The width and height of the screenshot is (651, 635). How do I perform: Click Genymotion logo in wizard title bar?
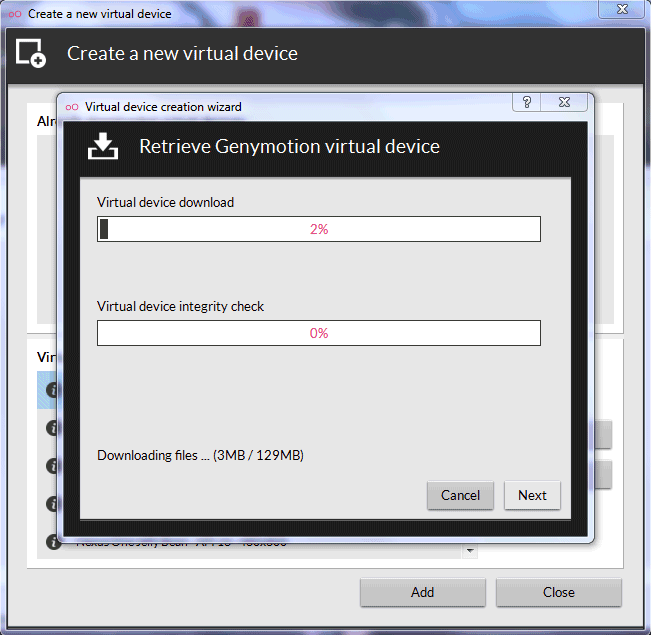click(x=72, y=107)
